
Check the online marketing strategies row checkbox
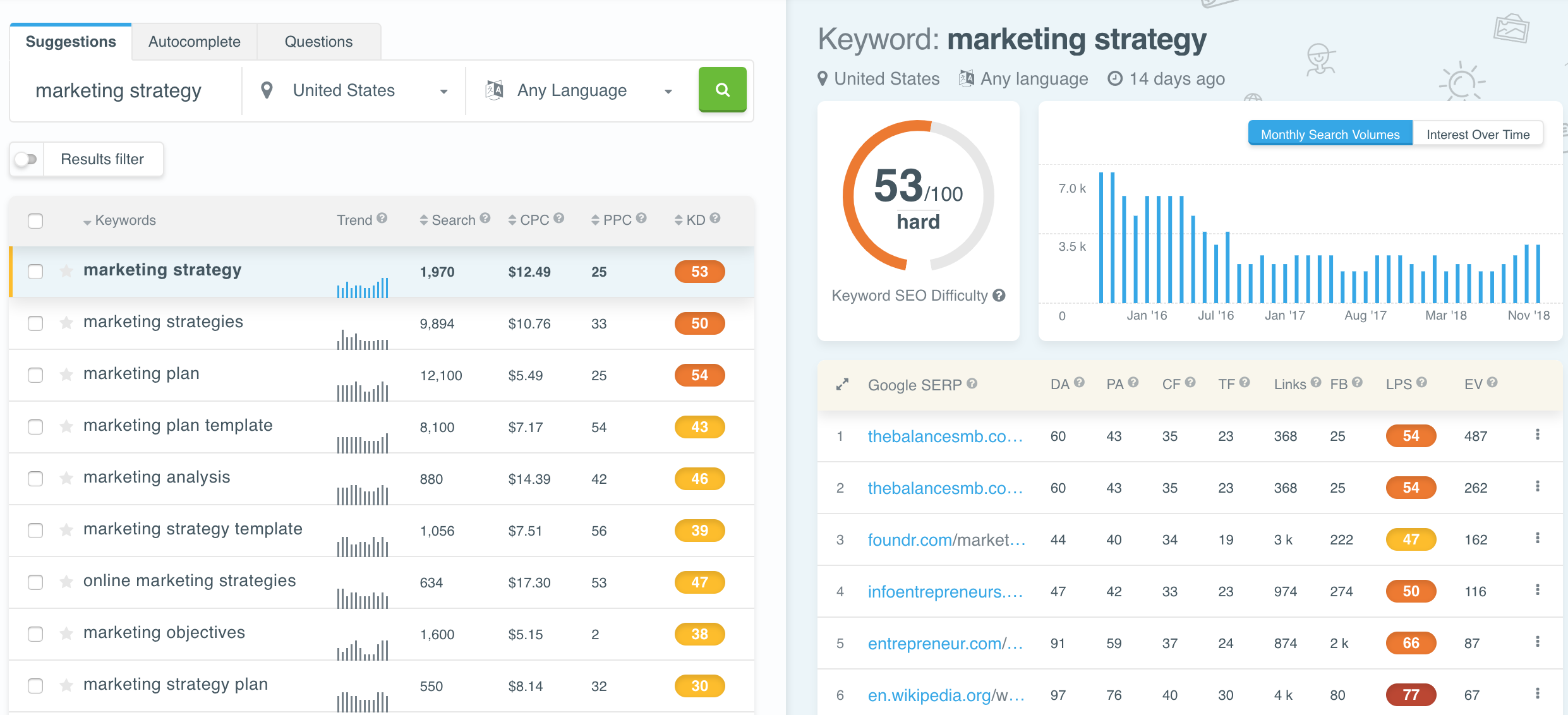pos(35,582)
